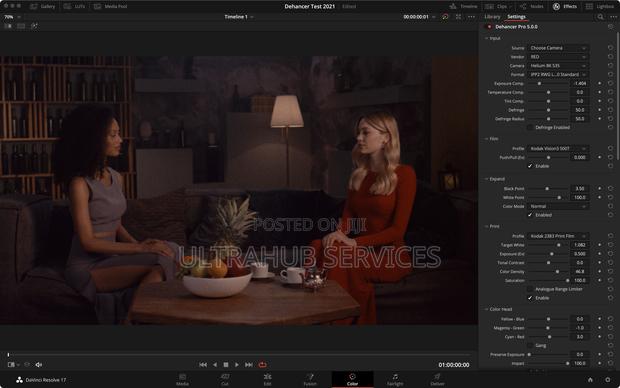This screenshot has height=388, width=620.
Task: Click the effects search magnifier icon
Action: [601, 17]
